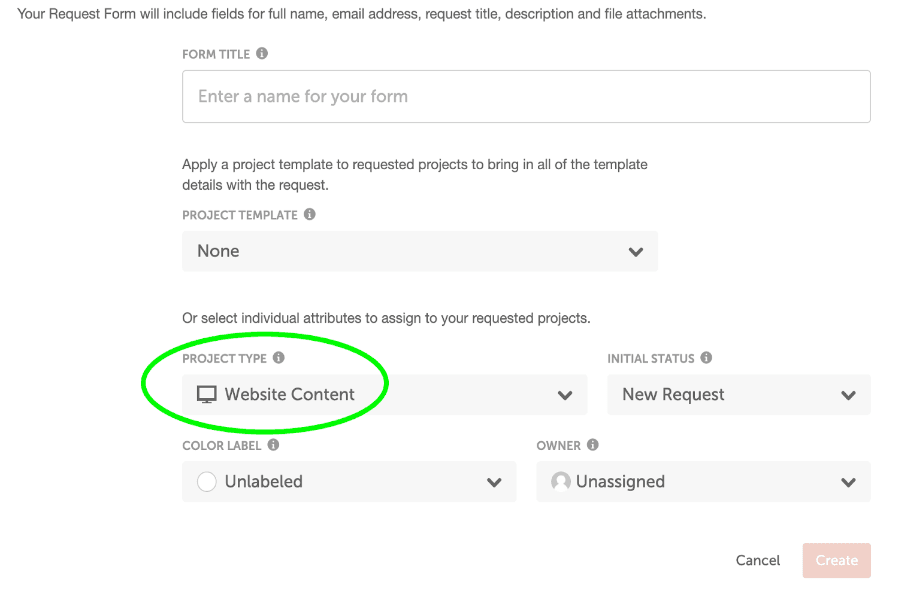Image resolution: width=902 pixels, height=598 pixels.
Task: Click the Initial Status info icon
Action: 706,358
